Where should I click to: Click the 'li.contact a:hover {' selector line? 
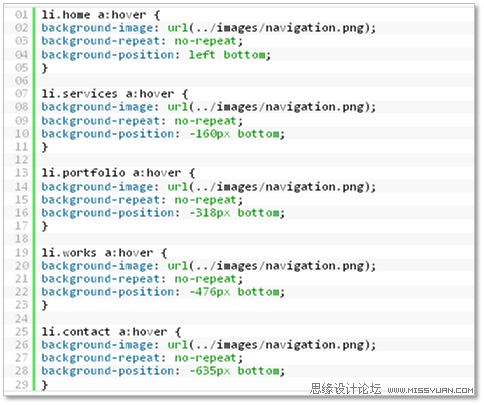[x=111, y=332]
